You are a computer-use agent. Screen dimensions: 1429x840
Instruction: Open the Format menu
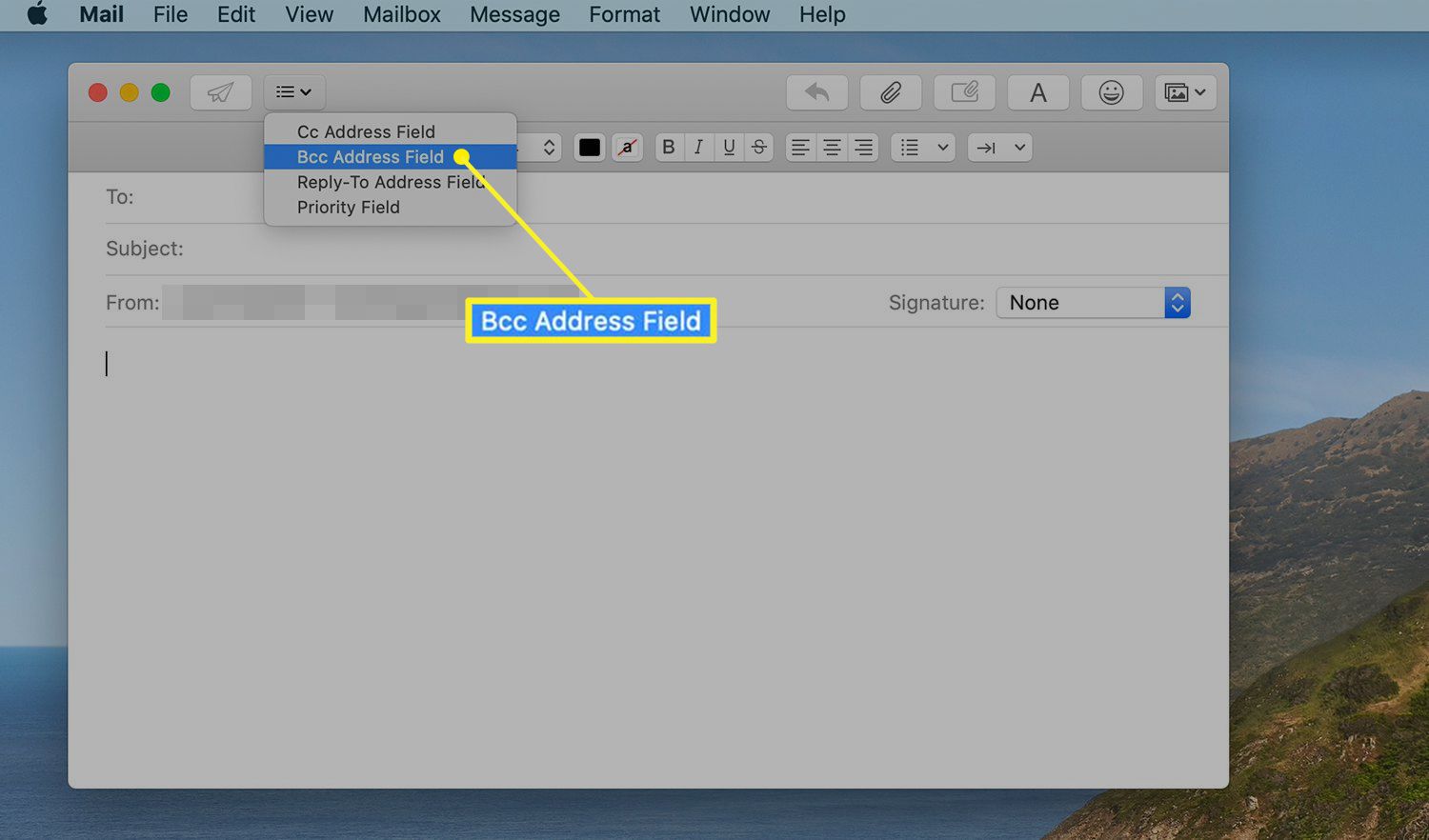[x=624, y=14]
